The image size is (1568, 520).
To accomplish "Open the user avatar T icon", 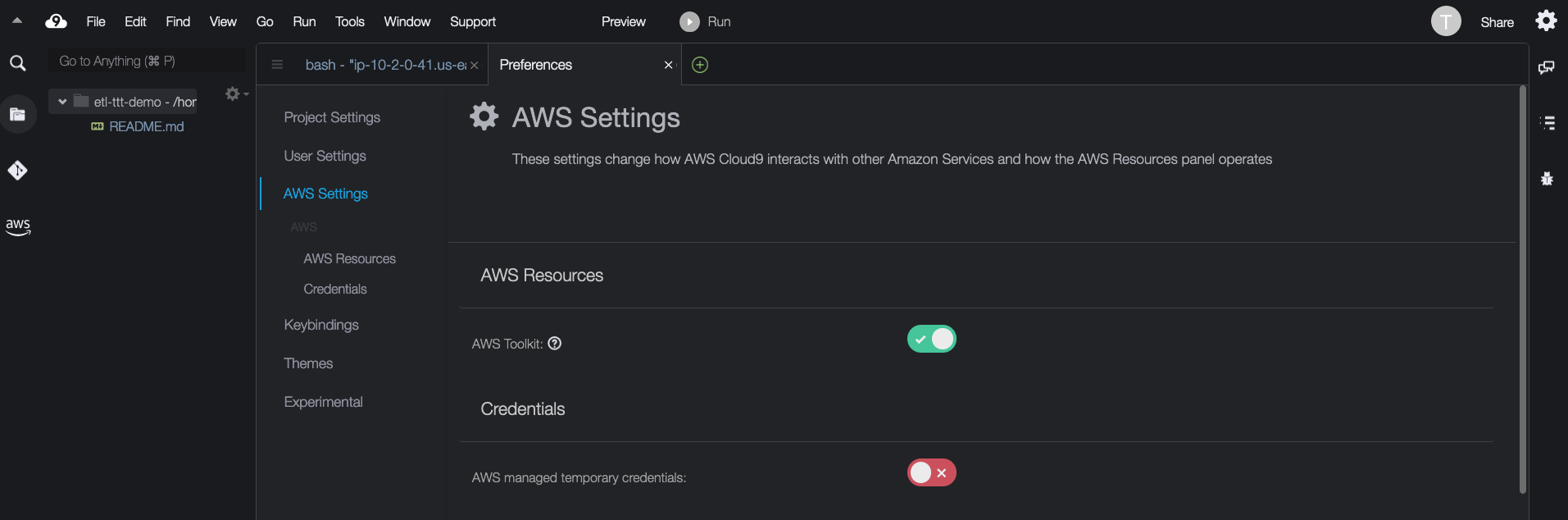I will 1446,21.
